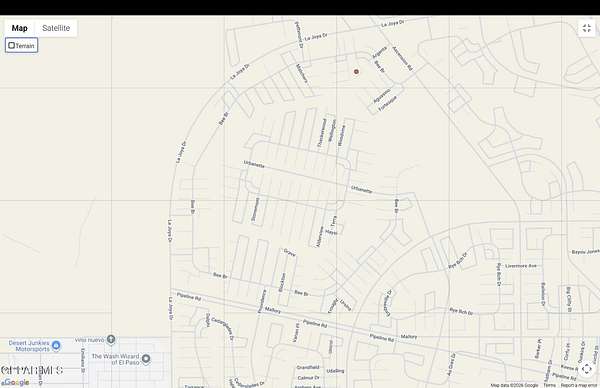Click the red property location marker
This screenshot has height=388, width=600.
click(356, 72)
